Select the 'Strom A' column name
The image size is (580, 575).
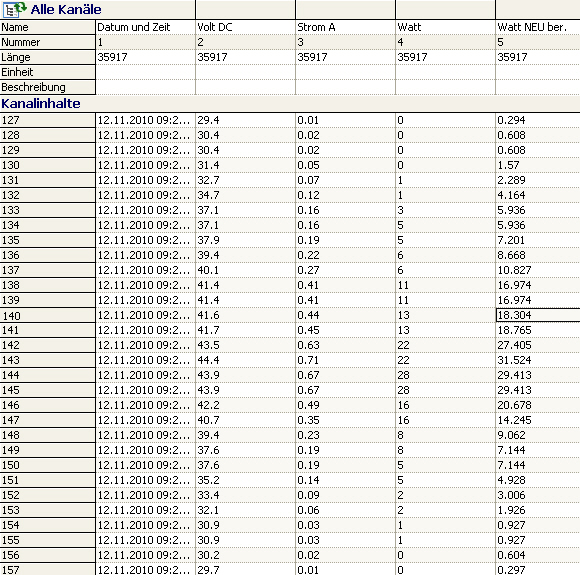click(x=316, y=27)
